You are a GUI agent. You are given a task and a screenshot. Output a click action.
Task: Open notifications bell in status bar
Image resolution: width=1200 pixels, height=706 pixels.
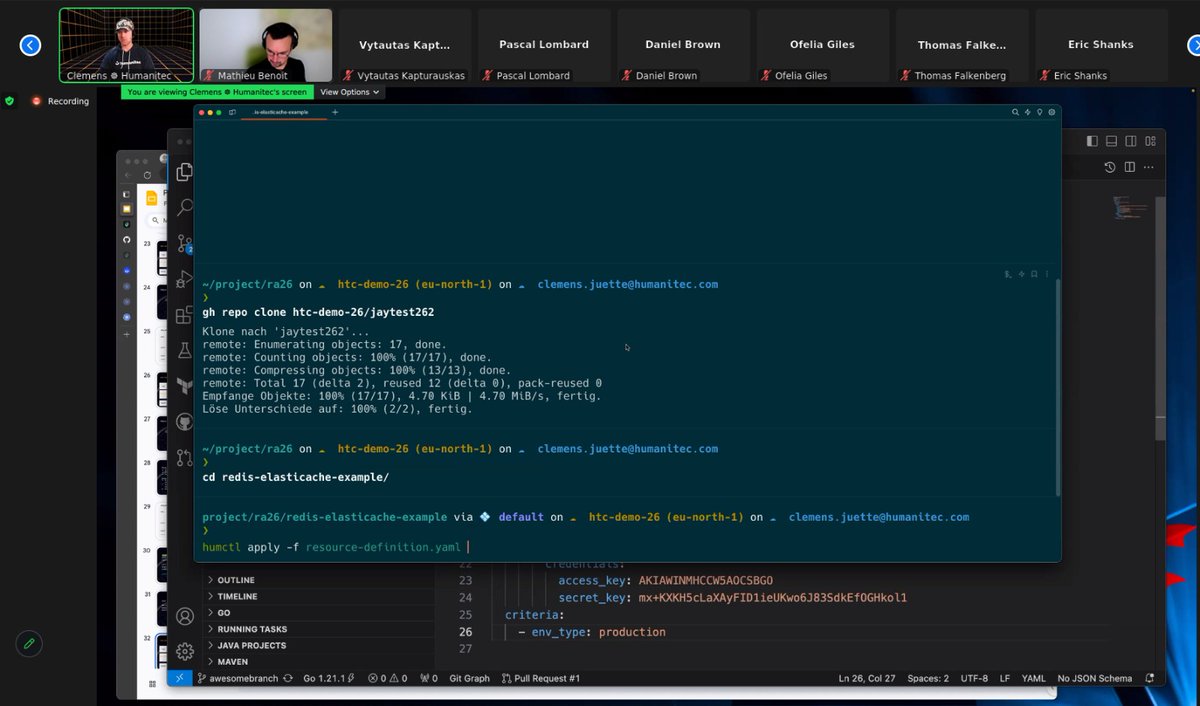coord(1150,678)
